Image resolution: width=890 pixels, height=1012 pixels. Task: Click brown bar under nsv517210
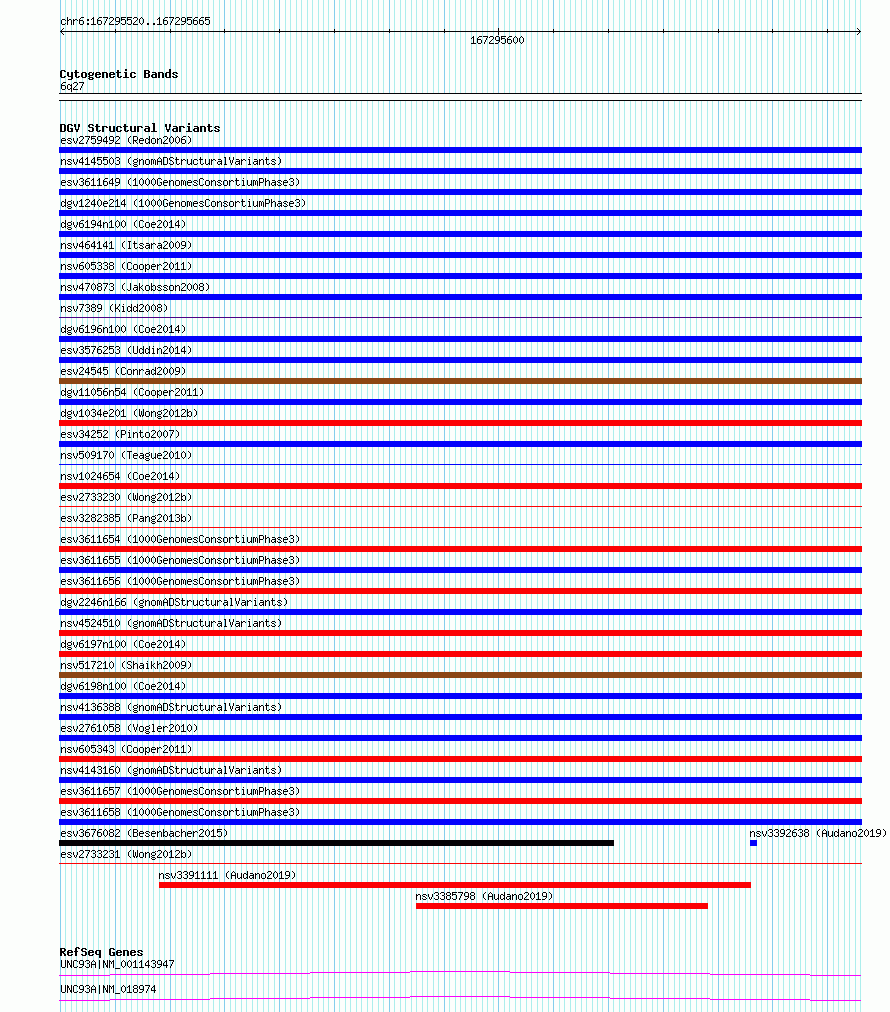(x=460, y=675)
